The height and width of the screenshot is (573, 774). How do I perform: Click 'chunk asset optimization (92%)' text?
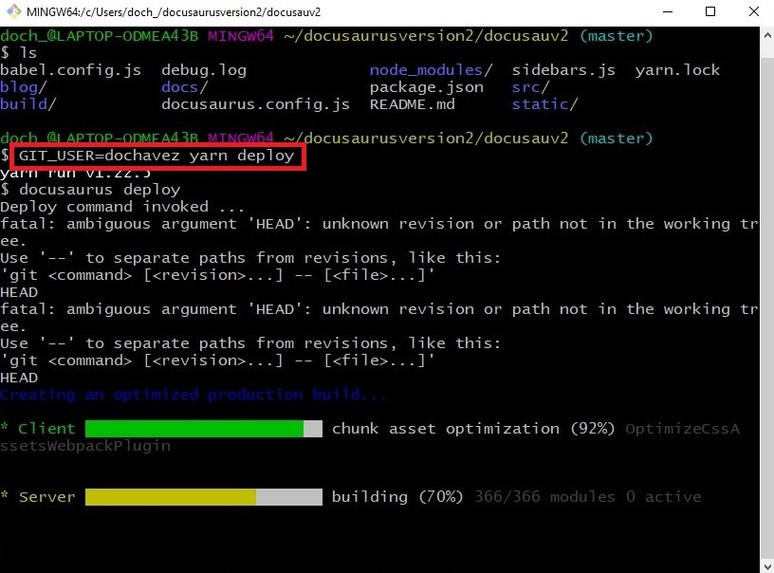[x=473, y=428]
